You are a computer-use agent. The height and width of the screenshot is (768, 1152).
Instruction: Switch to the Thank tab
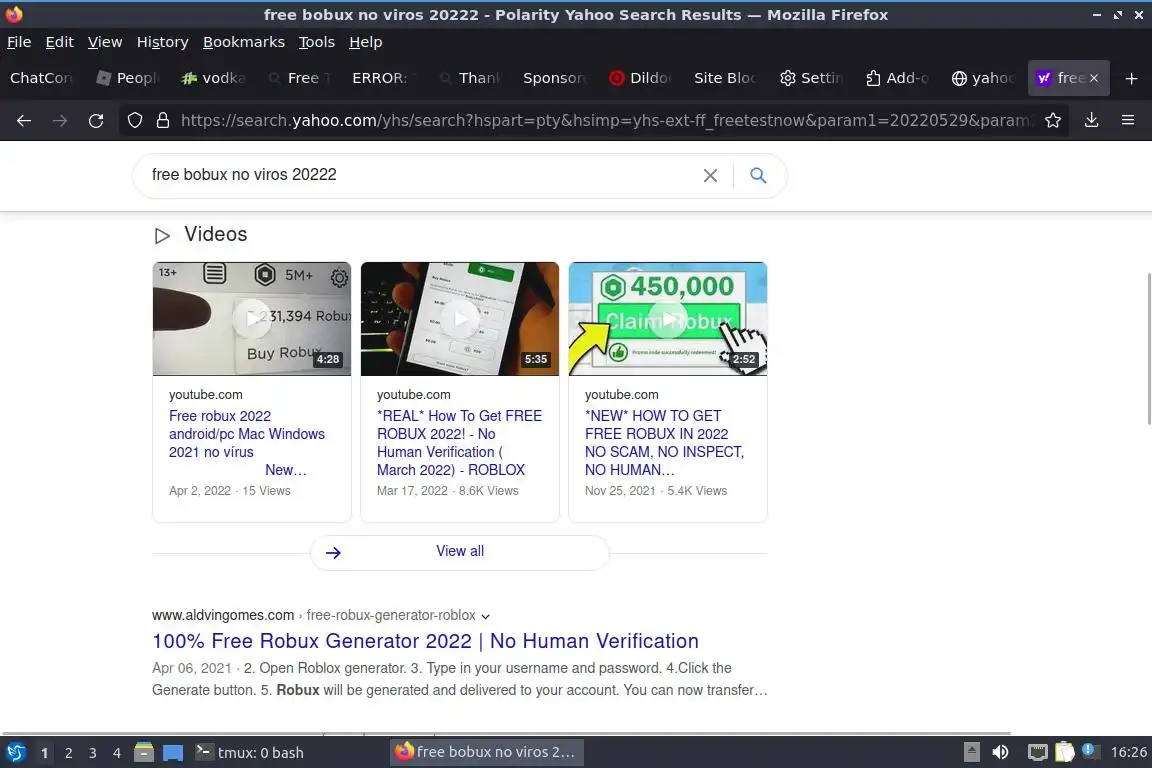471,78
